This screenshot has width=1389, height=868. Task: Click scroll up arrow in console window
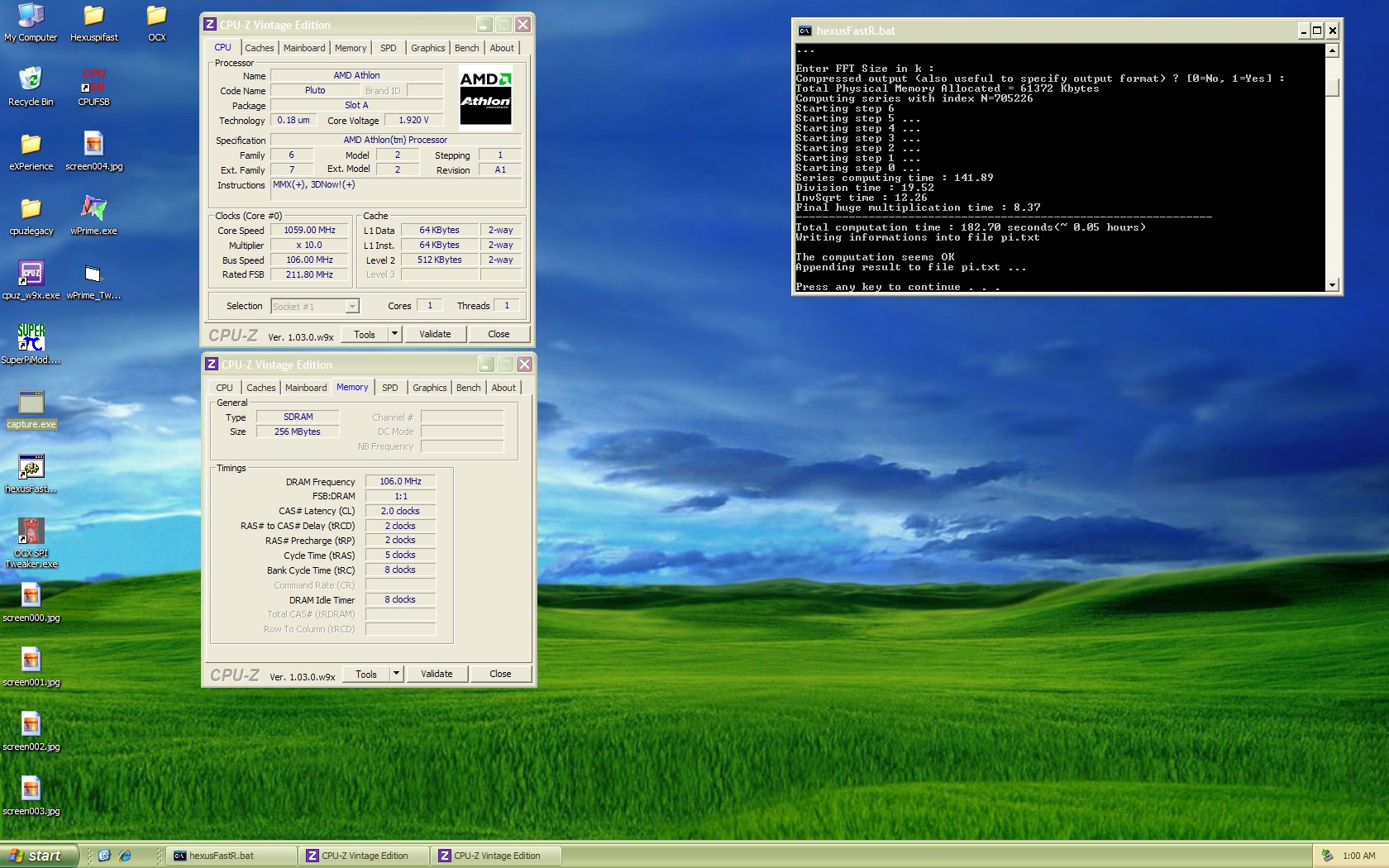(1332, 51)
